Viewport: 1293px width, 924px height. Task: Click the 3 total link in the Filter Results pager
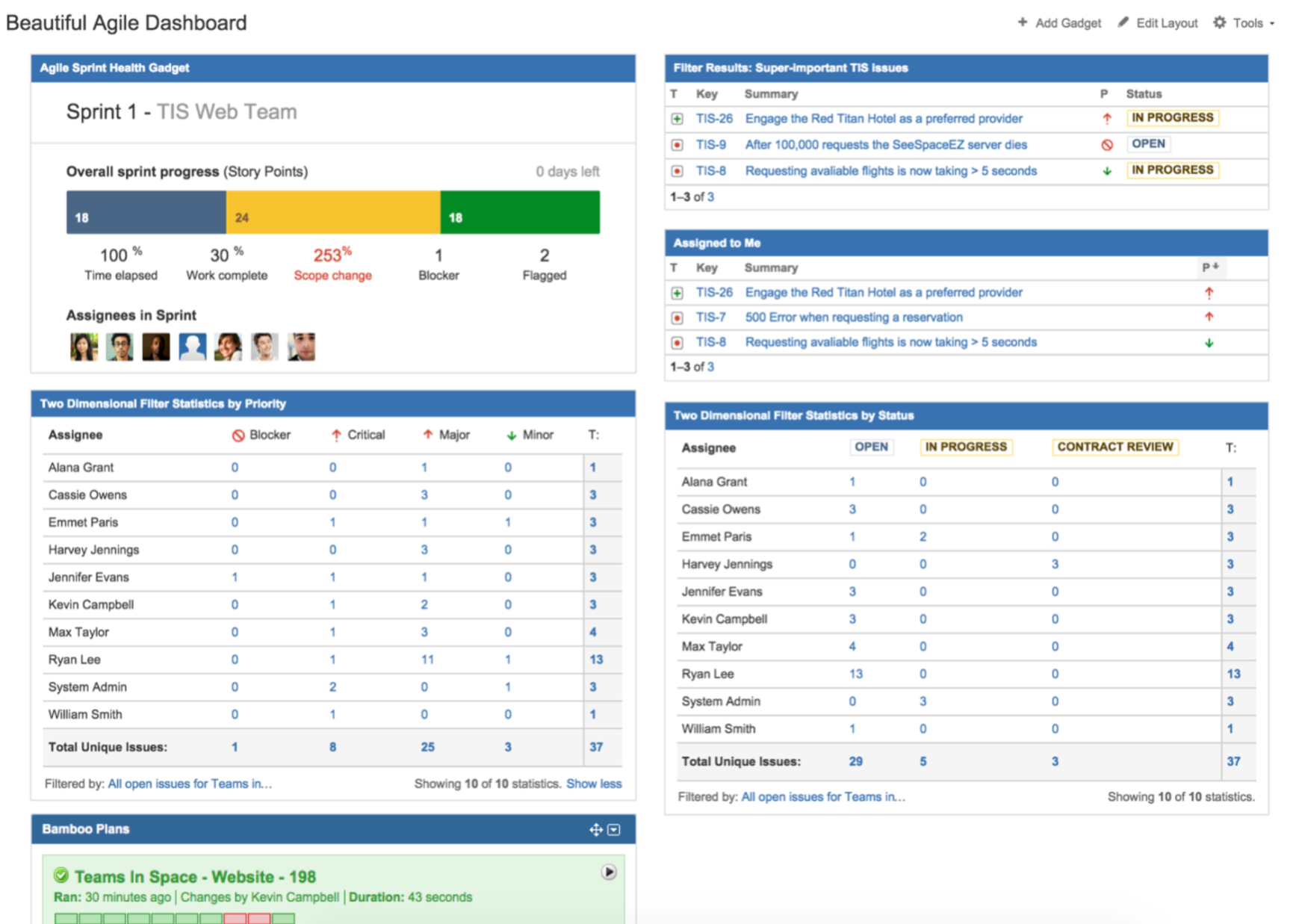[710, 197]
